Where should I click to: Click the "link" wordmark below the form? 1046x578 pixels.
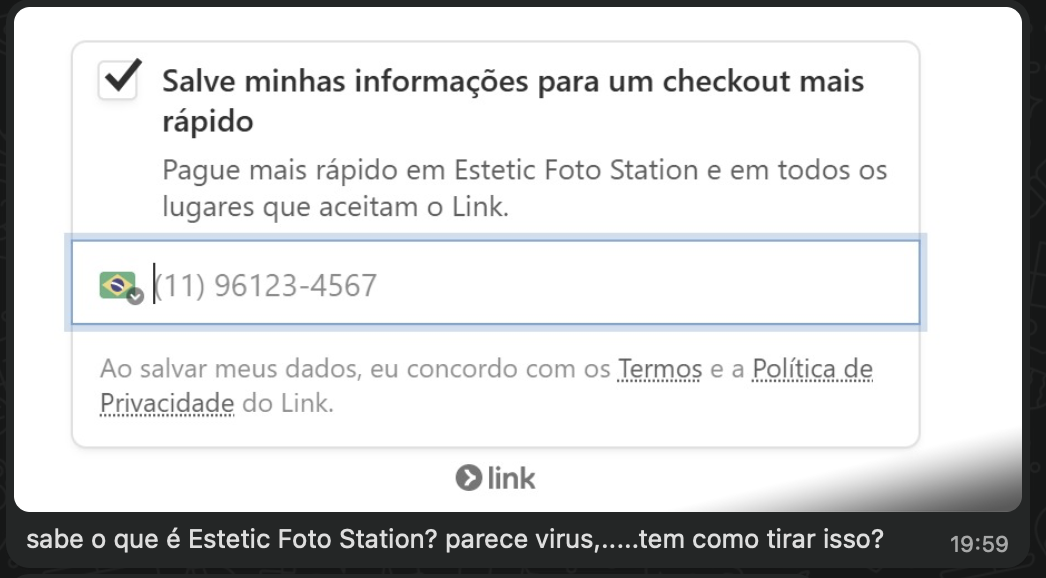point(512,479)
